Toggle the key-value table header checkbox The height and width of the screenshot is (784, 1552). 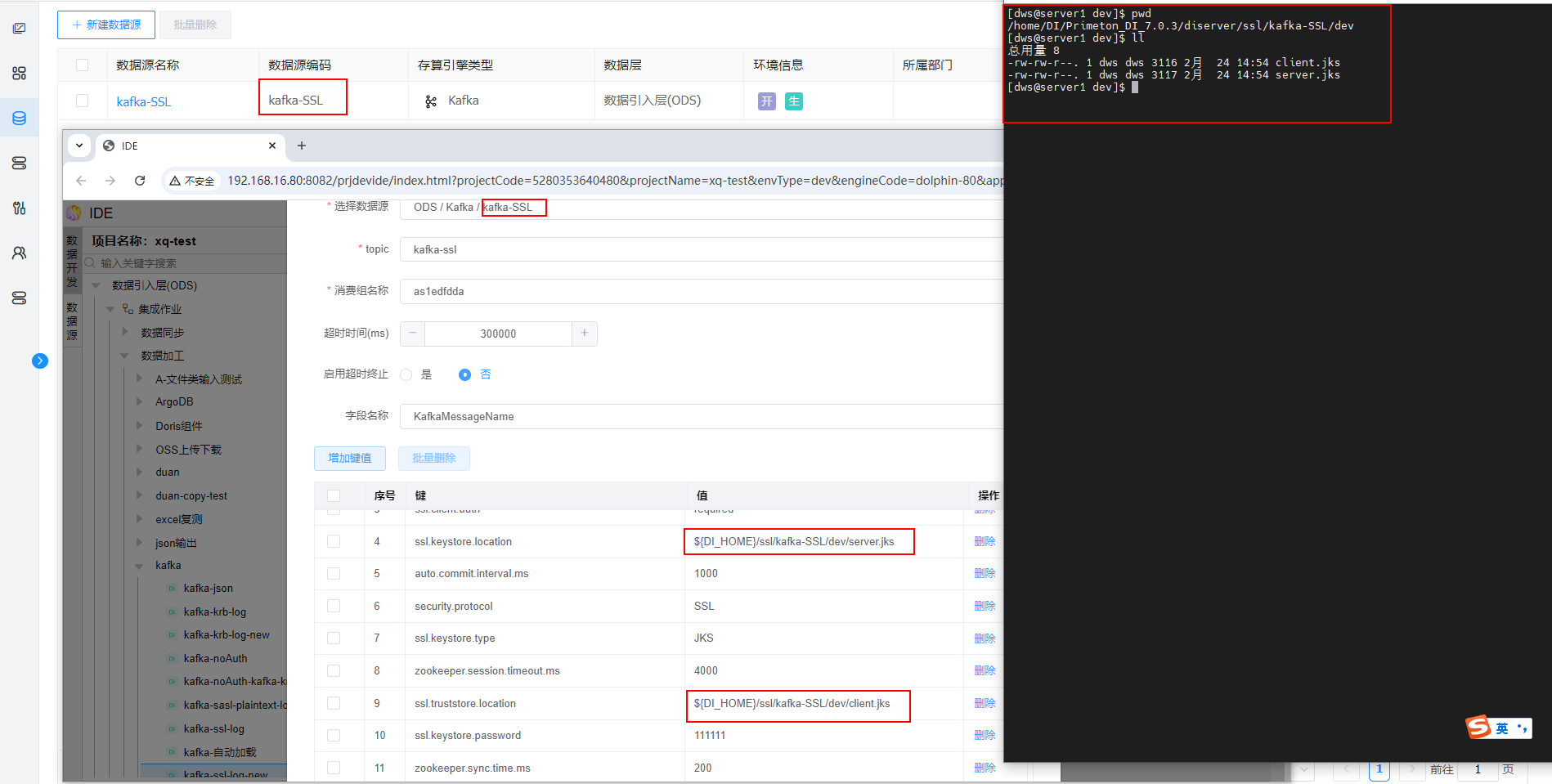pyautogui.click(x=334, y=495)
